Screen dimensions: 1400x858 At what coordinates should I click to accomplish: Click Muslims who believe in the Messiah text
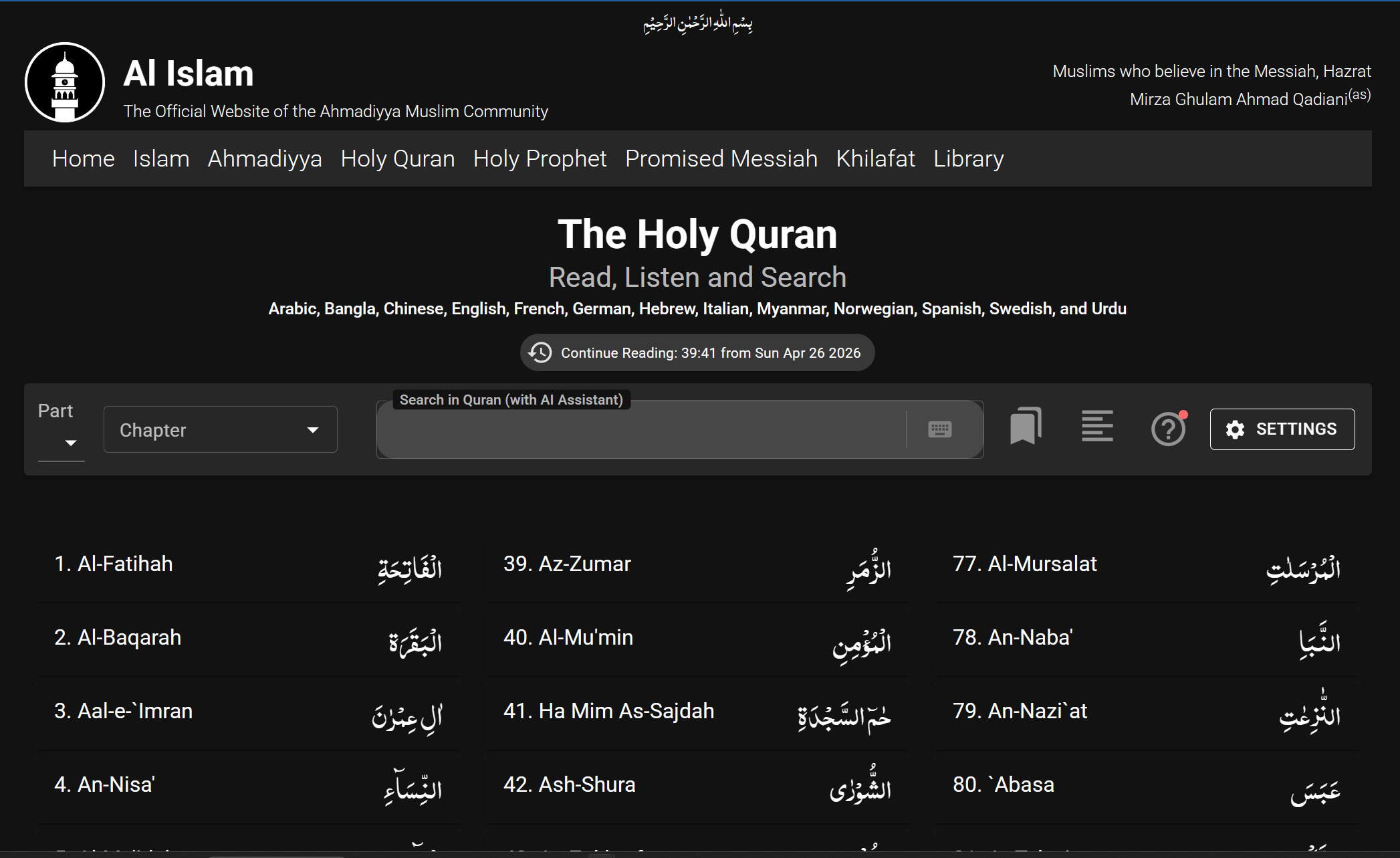tap(1211, 85)
